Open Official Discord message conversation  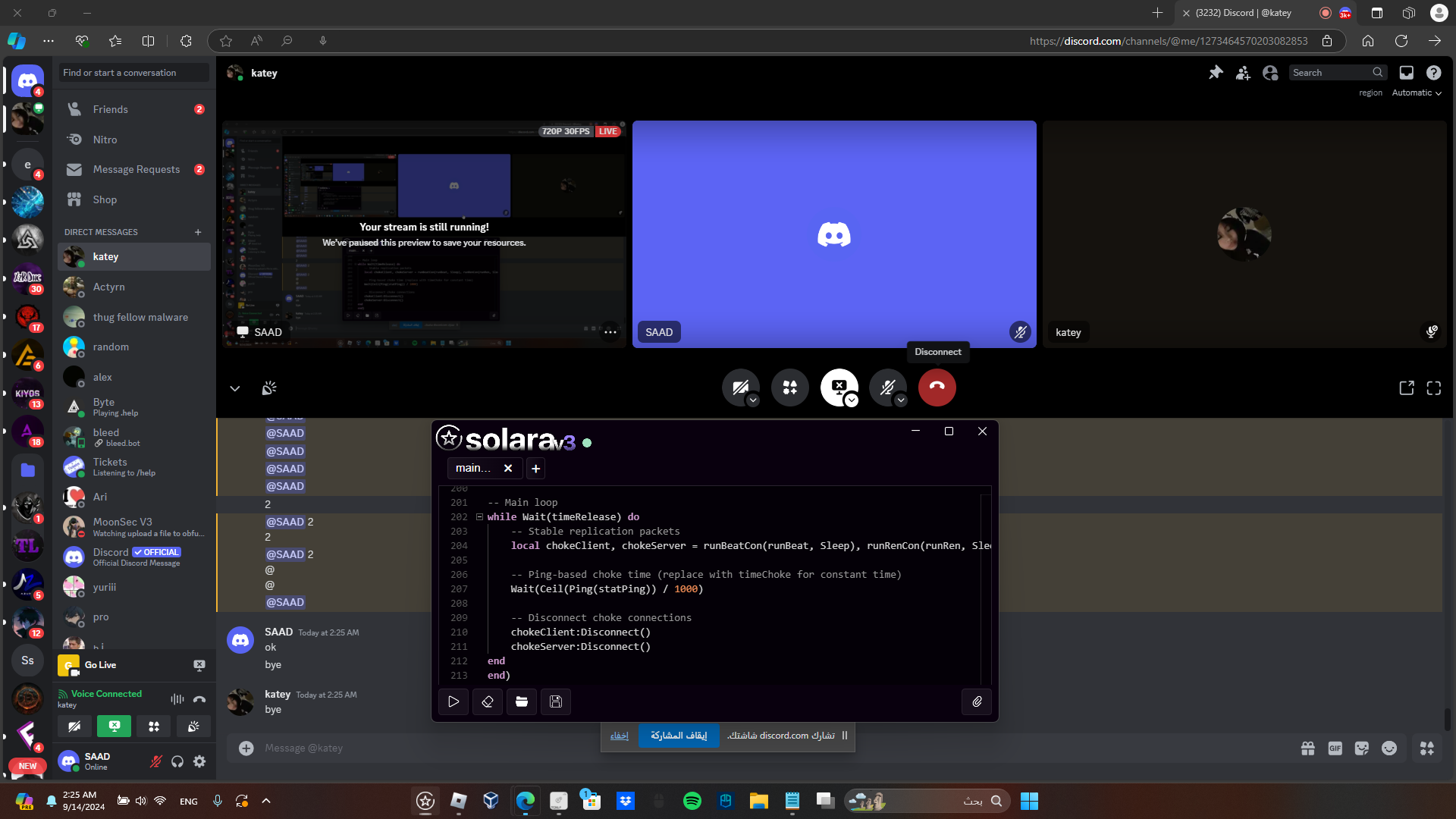pyautogui.click(x=134, y=557)
